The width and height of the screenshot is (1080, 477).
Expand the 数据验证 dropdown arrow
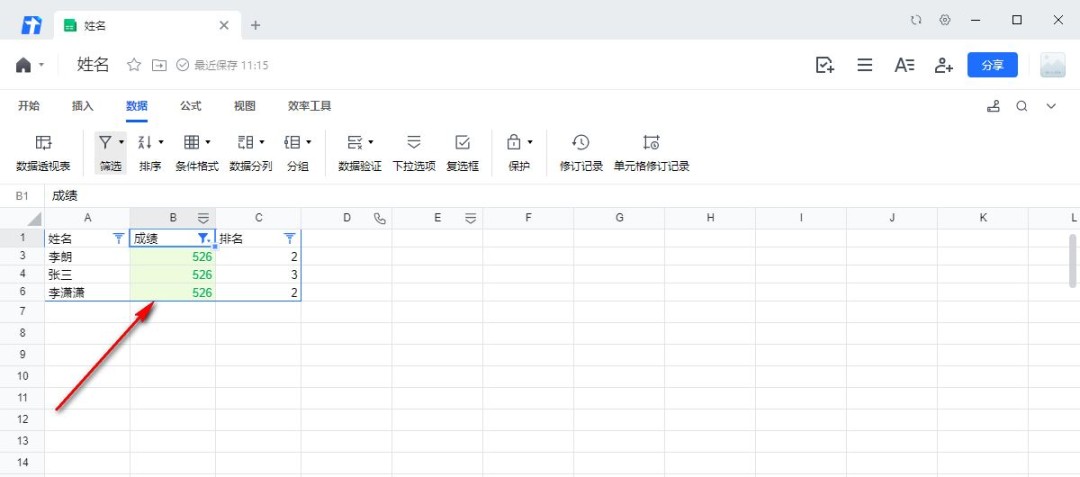(x=371, y=142)
